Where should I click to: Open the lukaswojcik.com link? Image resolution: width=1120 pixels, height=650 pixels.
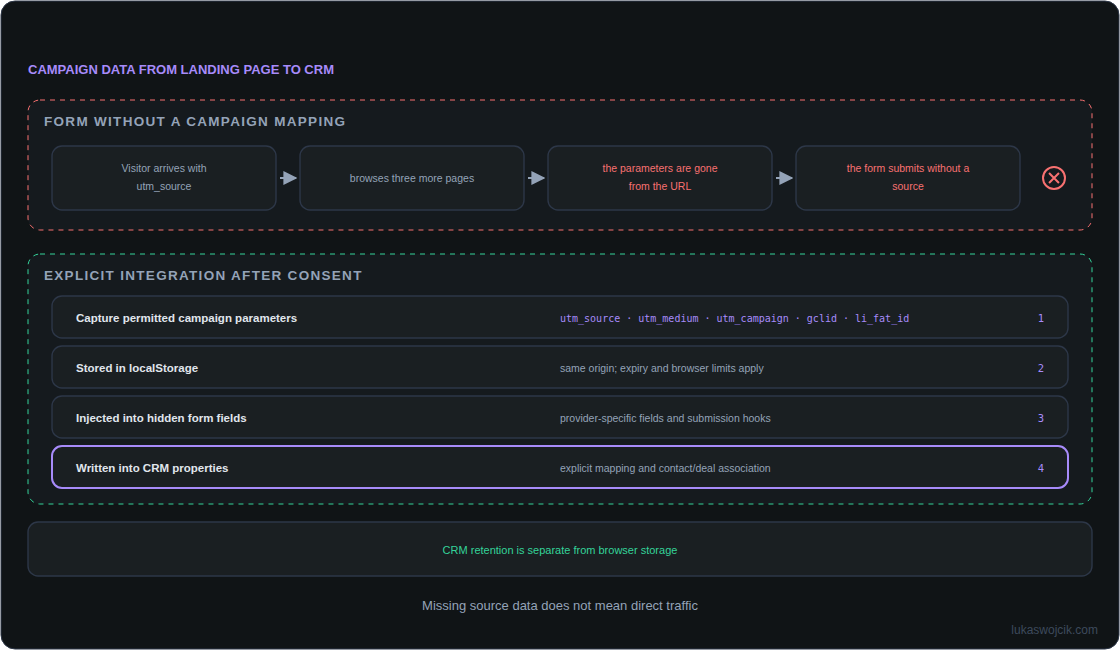(1054, 629)
